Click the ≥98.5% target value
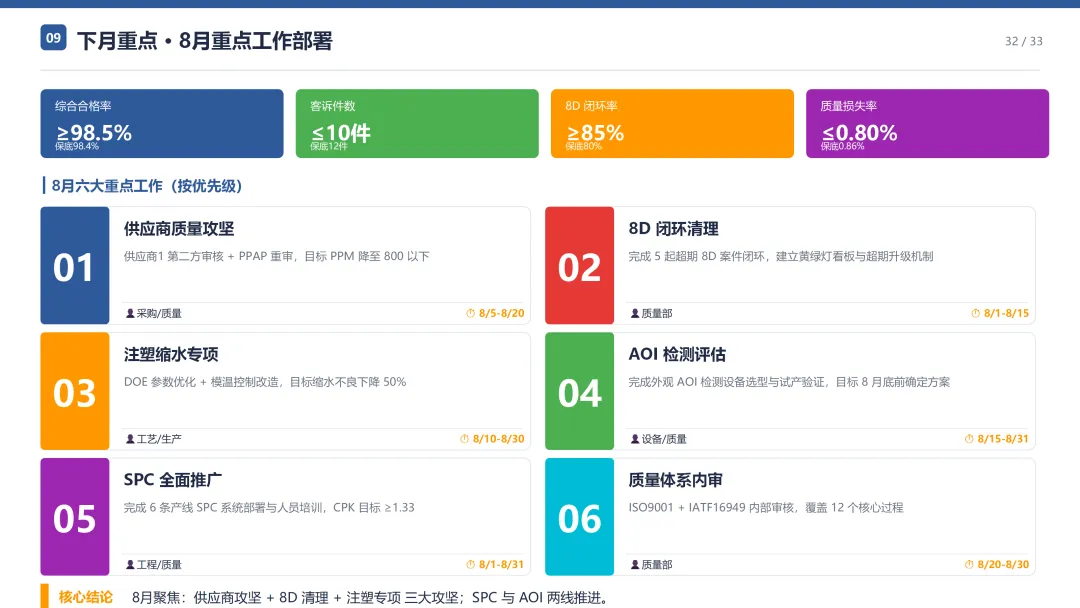Screen dimensions: 1080x608 (94, 132)
